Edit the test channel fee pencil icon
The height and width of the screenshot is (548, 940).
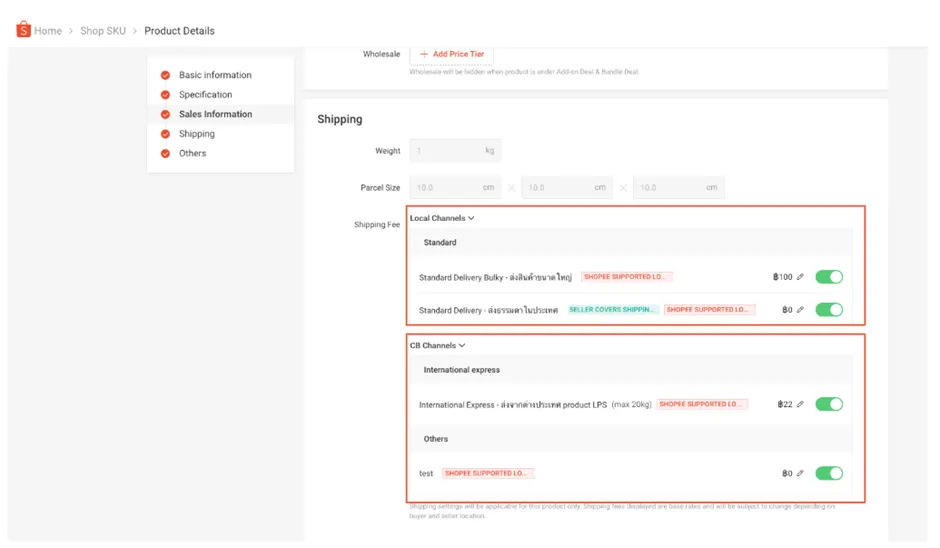(x=800, y=473)
